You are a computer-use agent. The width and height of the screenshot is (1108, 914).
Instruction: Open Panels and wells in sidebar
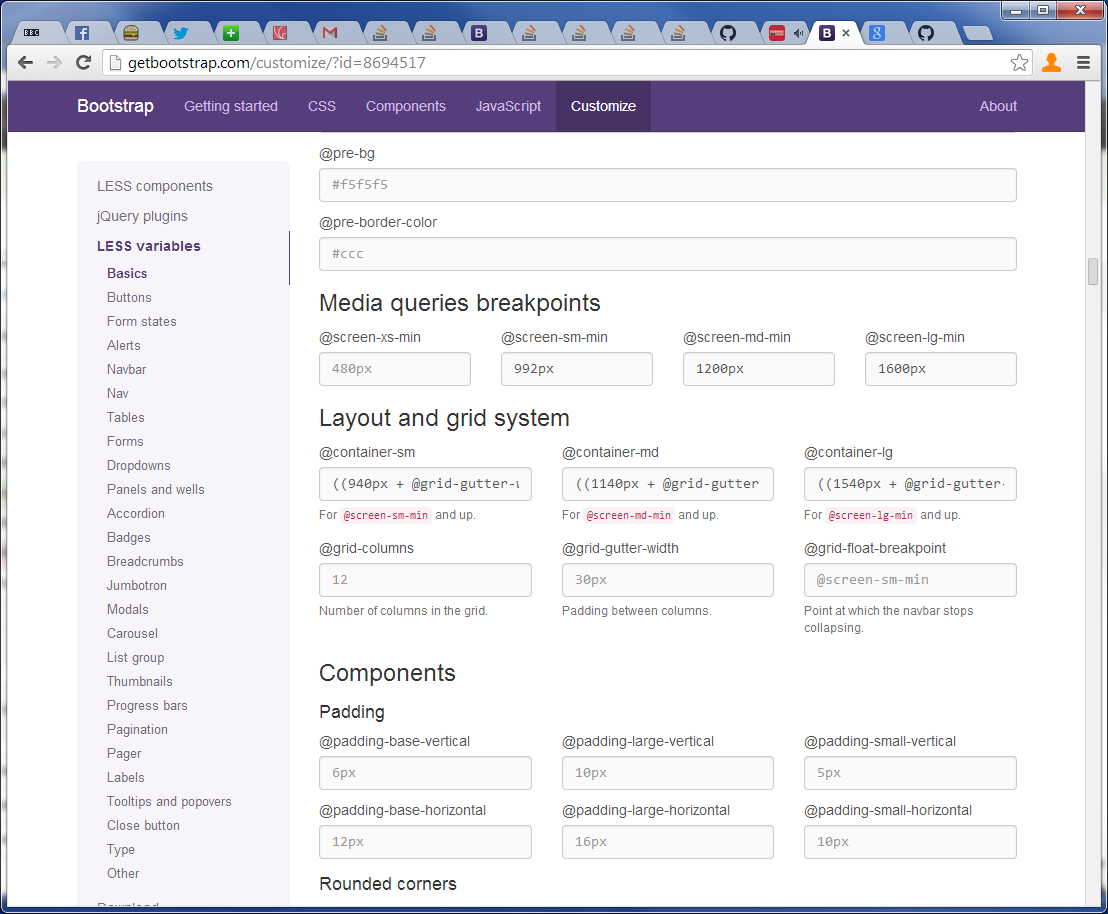[x=155, y=490]
